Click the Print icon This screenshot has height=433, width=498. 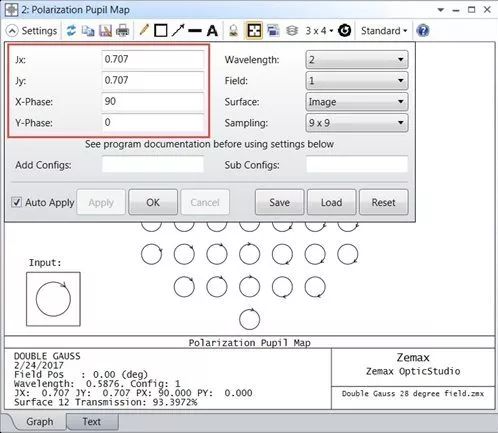coord(122,31)
